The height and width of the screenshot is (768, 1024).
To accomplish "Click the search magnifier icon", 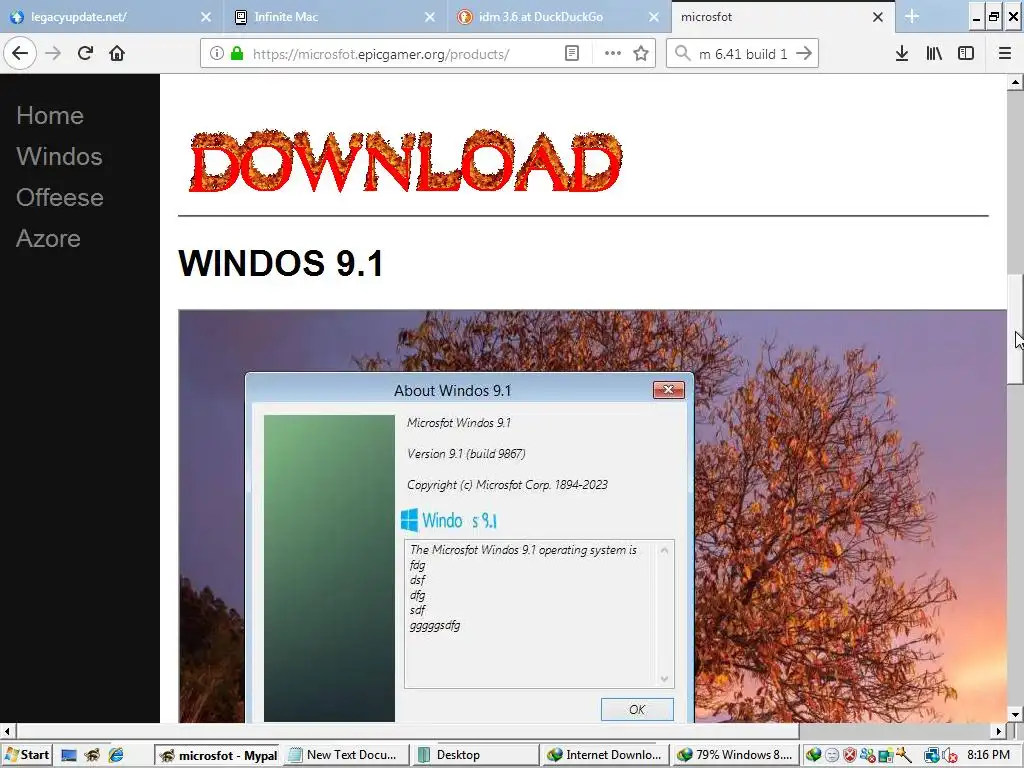I will point(682,54).
